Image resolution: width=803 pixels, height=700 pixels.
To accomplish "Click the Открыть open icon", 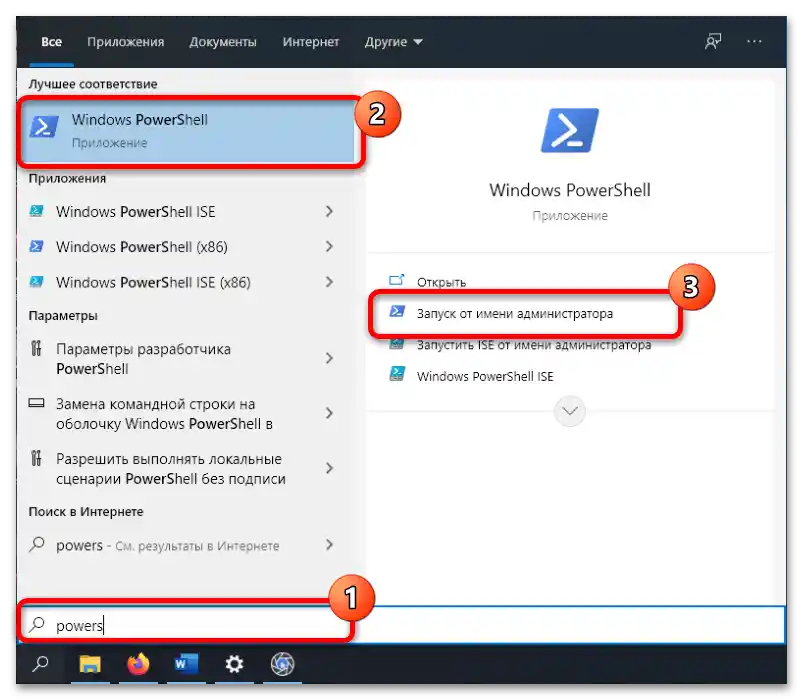I will click(396, 280).
